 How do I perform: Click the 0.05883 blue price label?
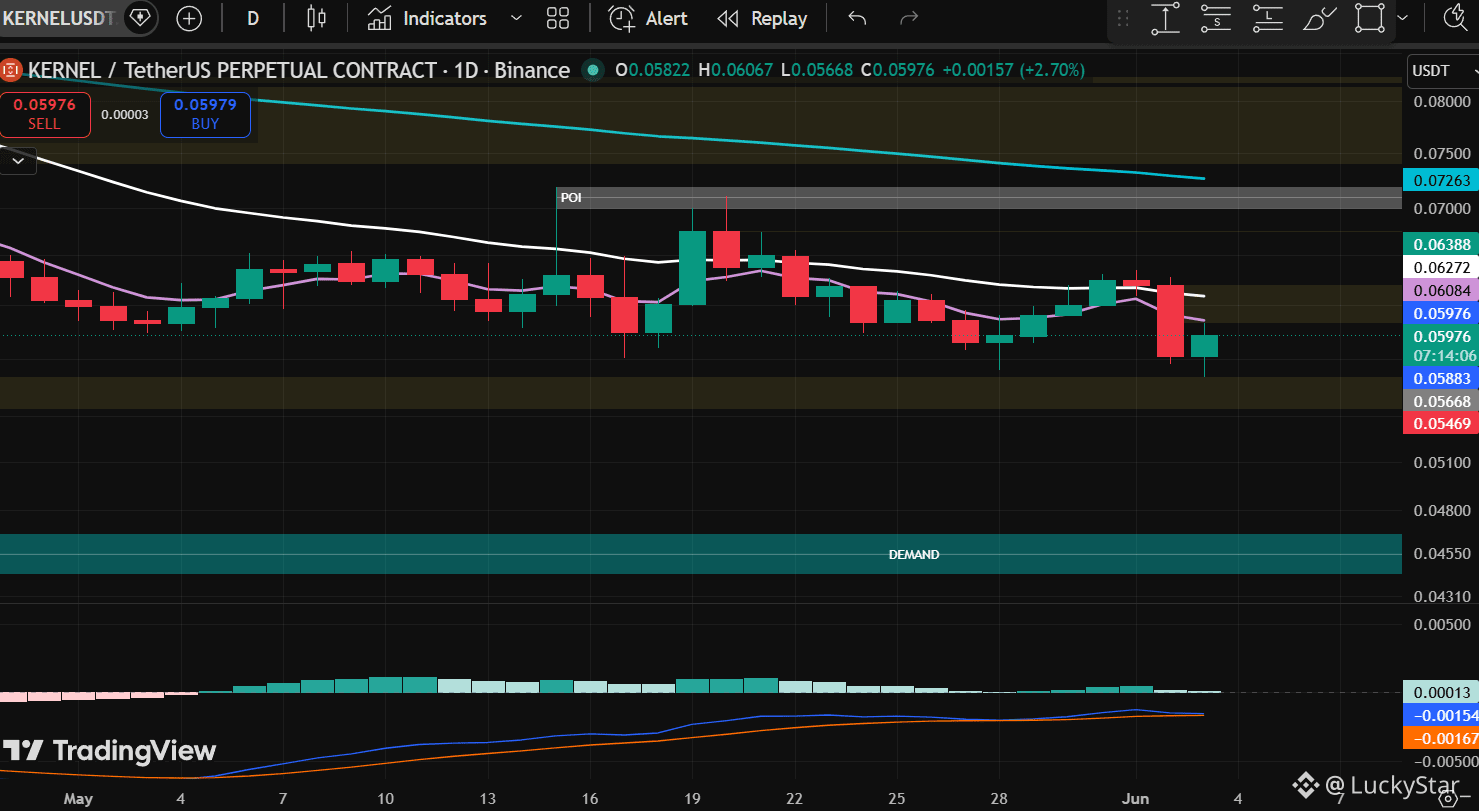(1441, 378)
